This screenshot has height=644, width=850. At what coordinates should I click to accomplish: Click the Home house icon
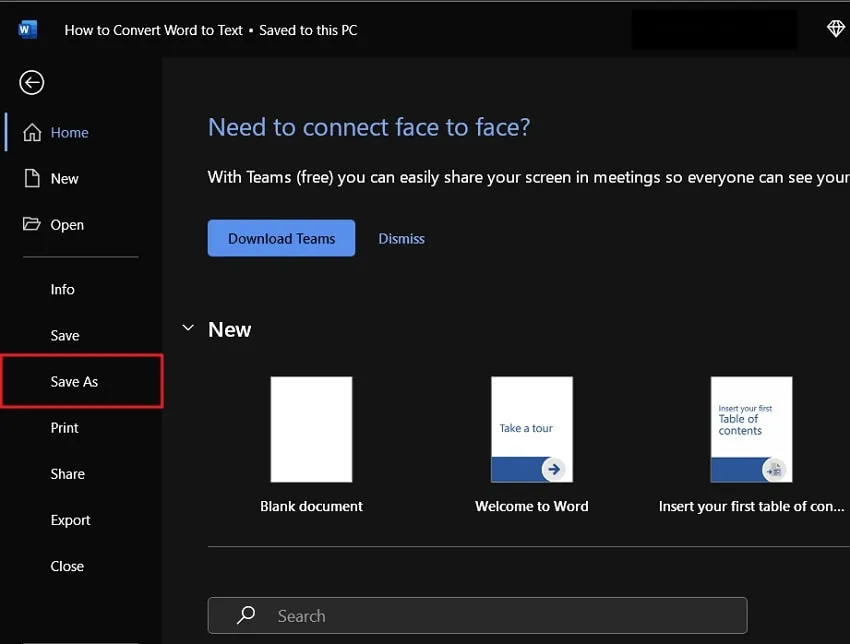click(x=32, y=133)
